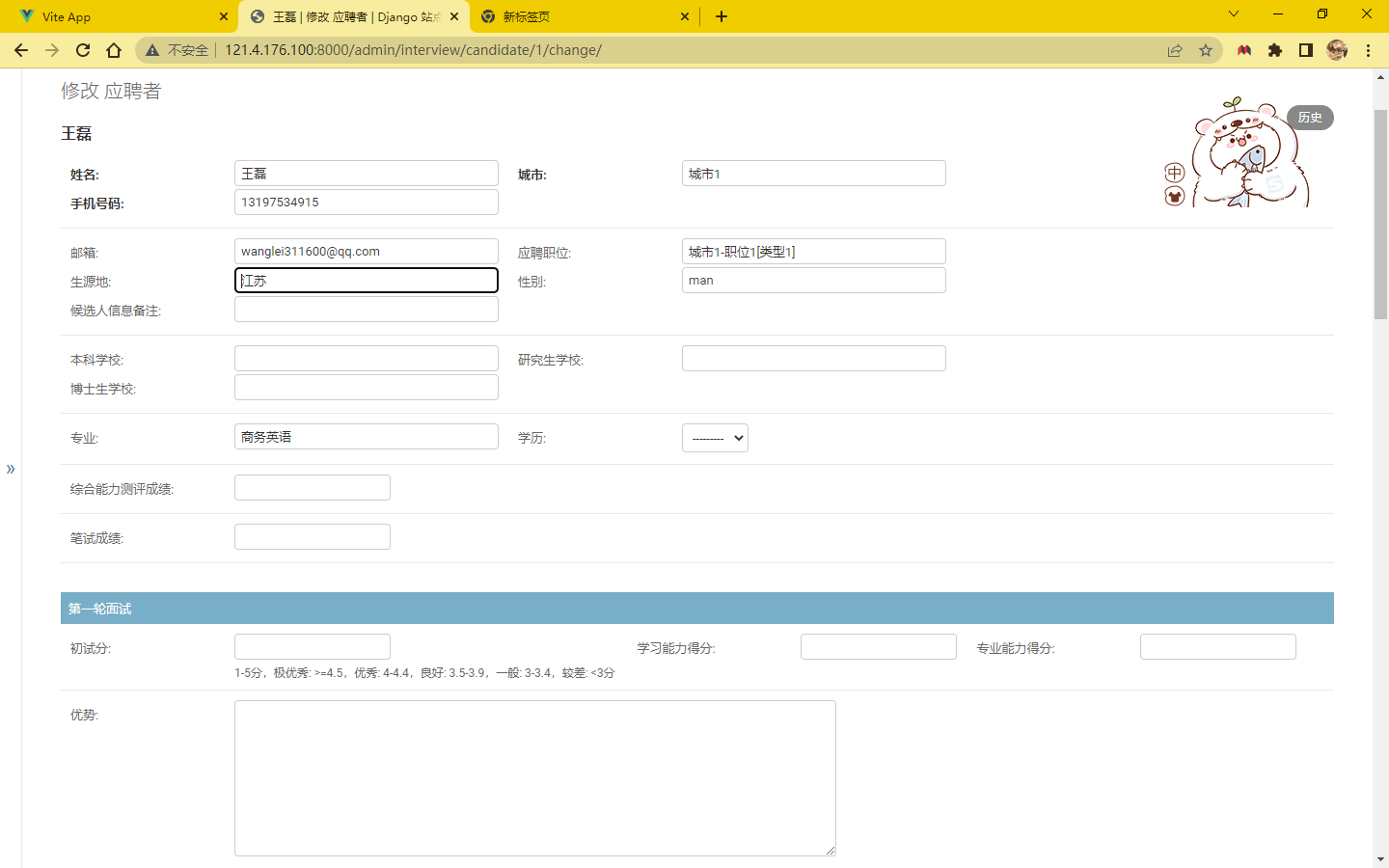Open a new browser tab

coord(722,16)
